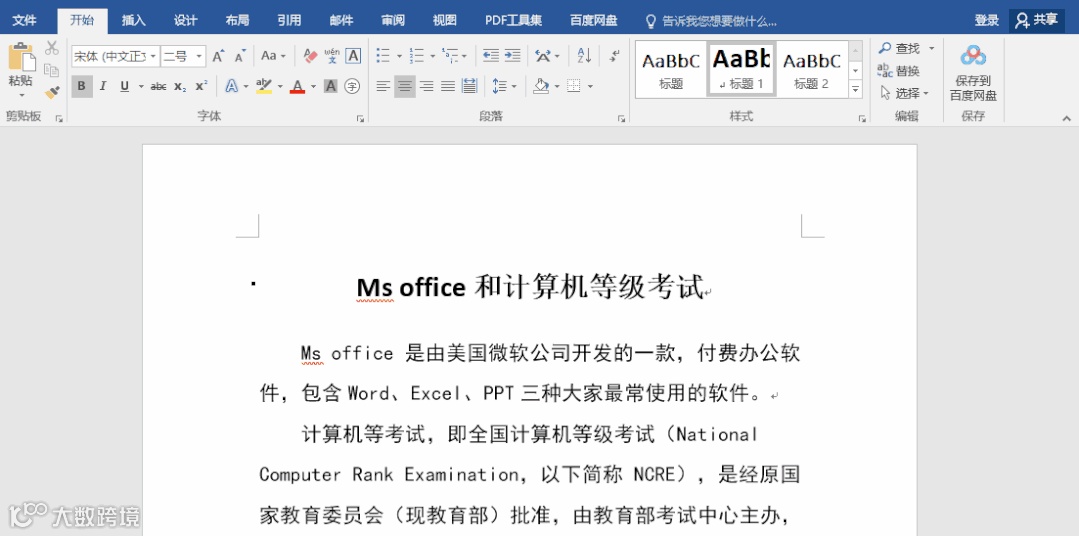Open the Paste options dropdown arrow

pos(21,95)
